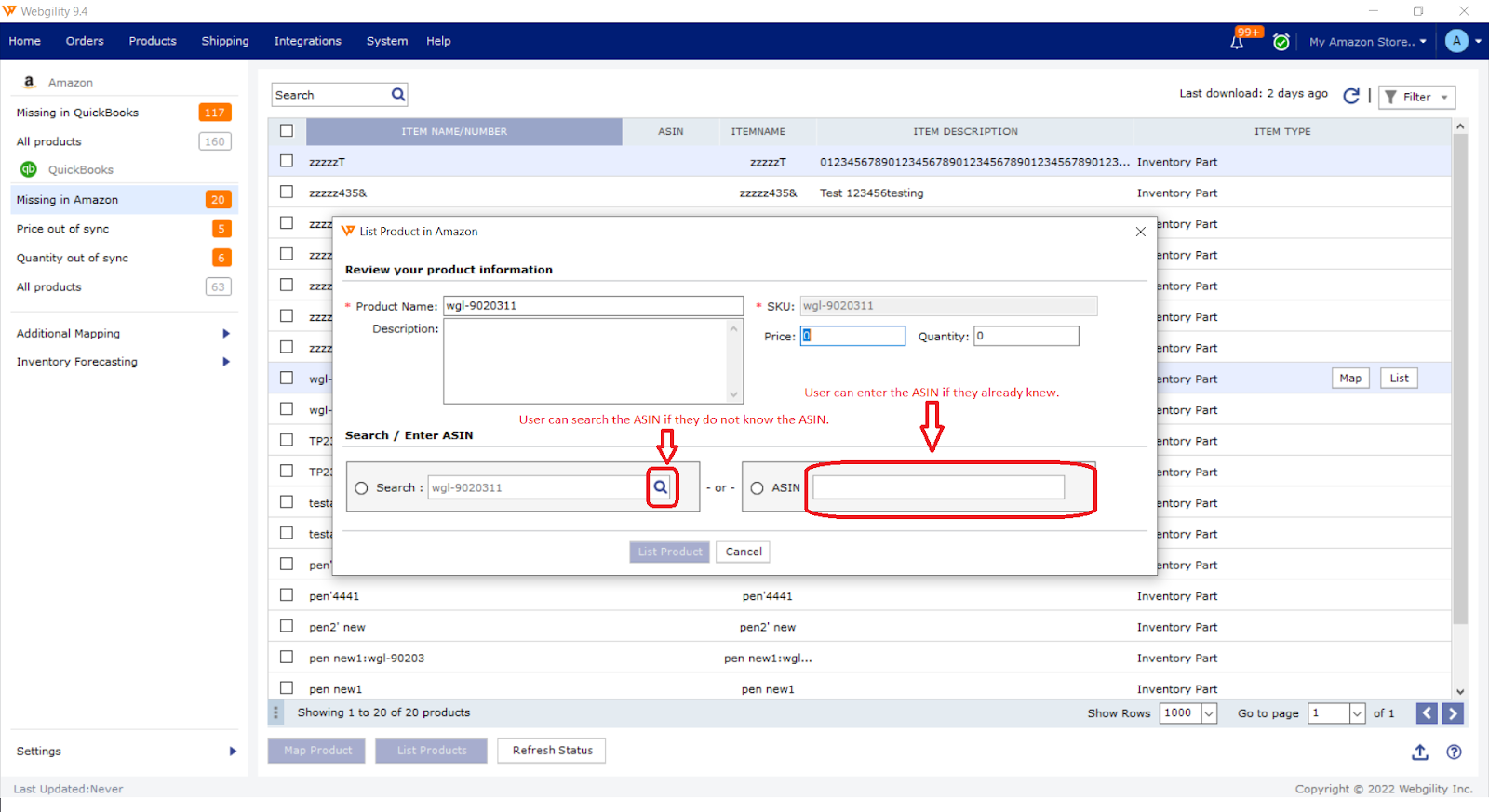Open the help question mark icon

coord(1454,752)
